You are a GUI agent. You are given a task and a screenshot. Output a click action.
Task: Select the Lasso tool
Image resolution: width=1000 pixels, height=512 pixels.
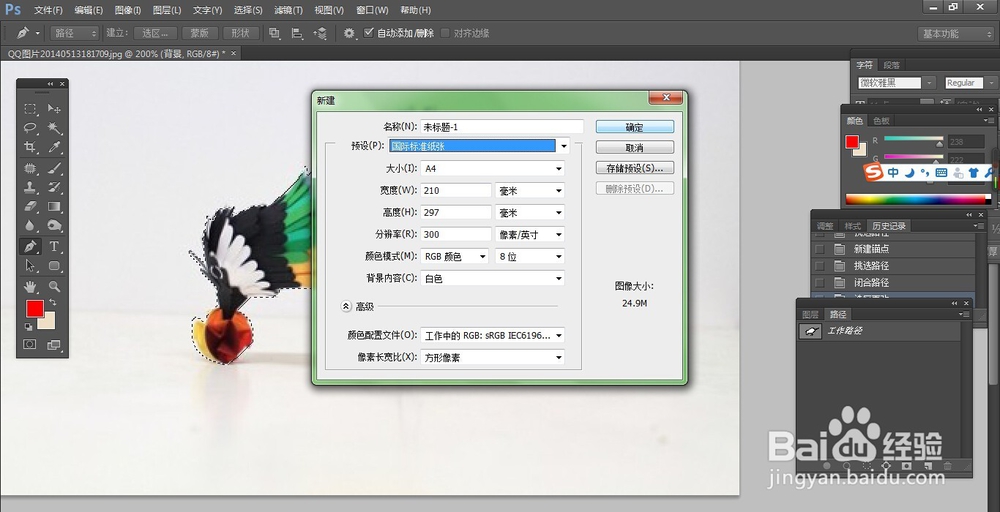[30, 128]
